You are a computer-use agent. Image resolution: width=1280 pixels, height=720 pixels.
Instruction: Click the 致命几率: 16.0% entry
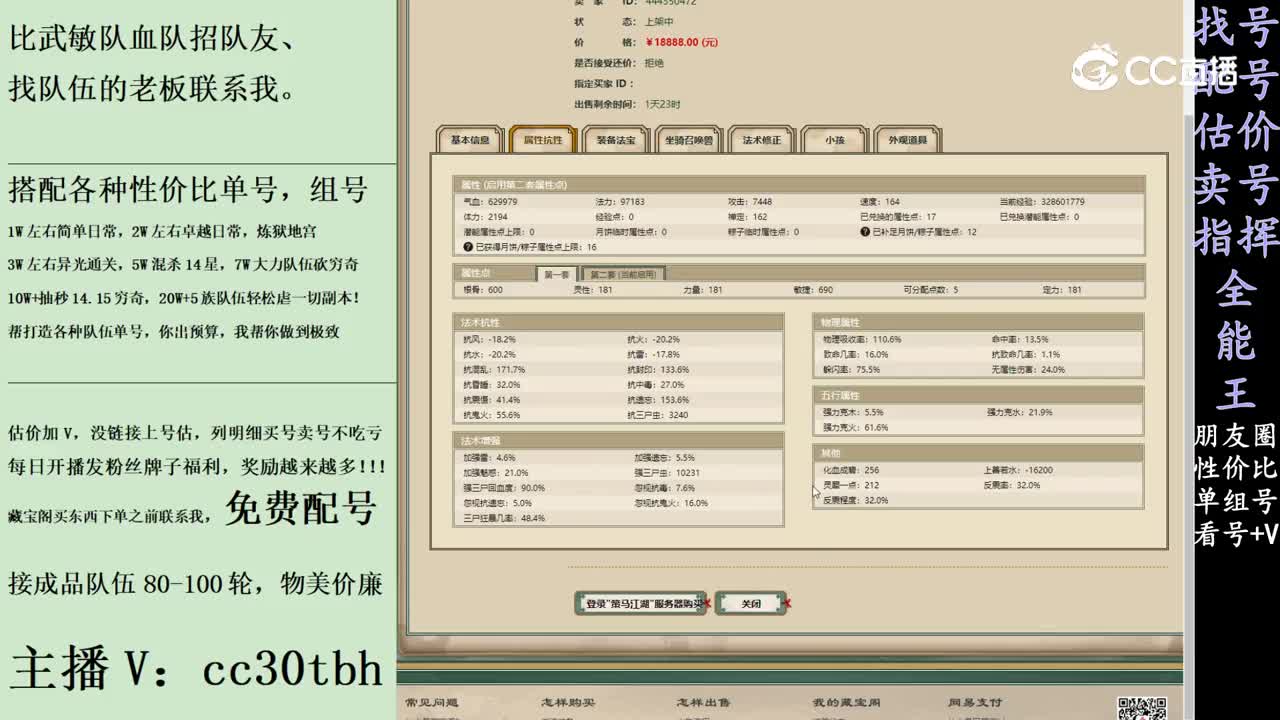[x=855, y=354]
